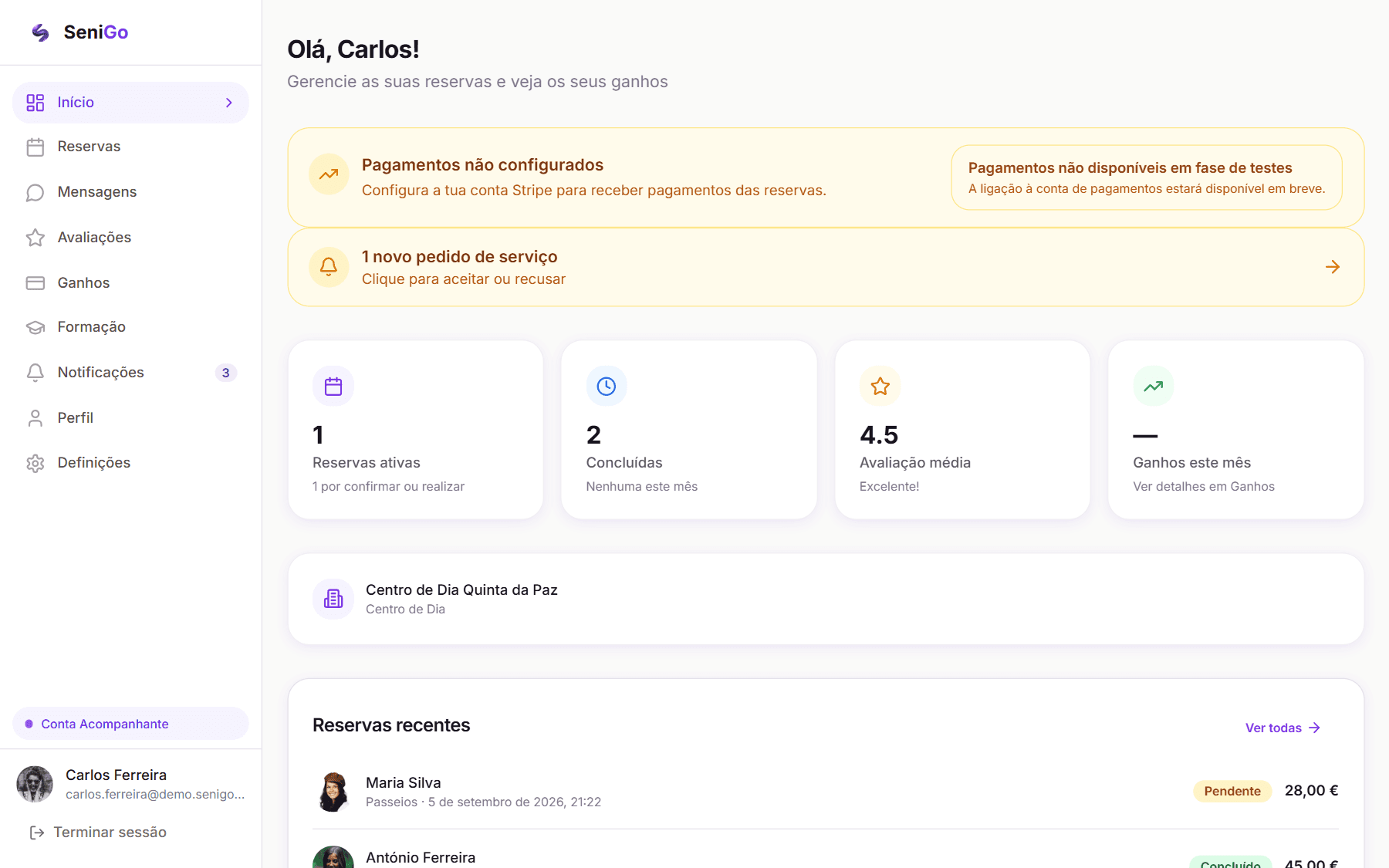Click the Reservas calendar icon in sidebar

click(35, 147)
